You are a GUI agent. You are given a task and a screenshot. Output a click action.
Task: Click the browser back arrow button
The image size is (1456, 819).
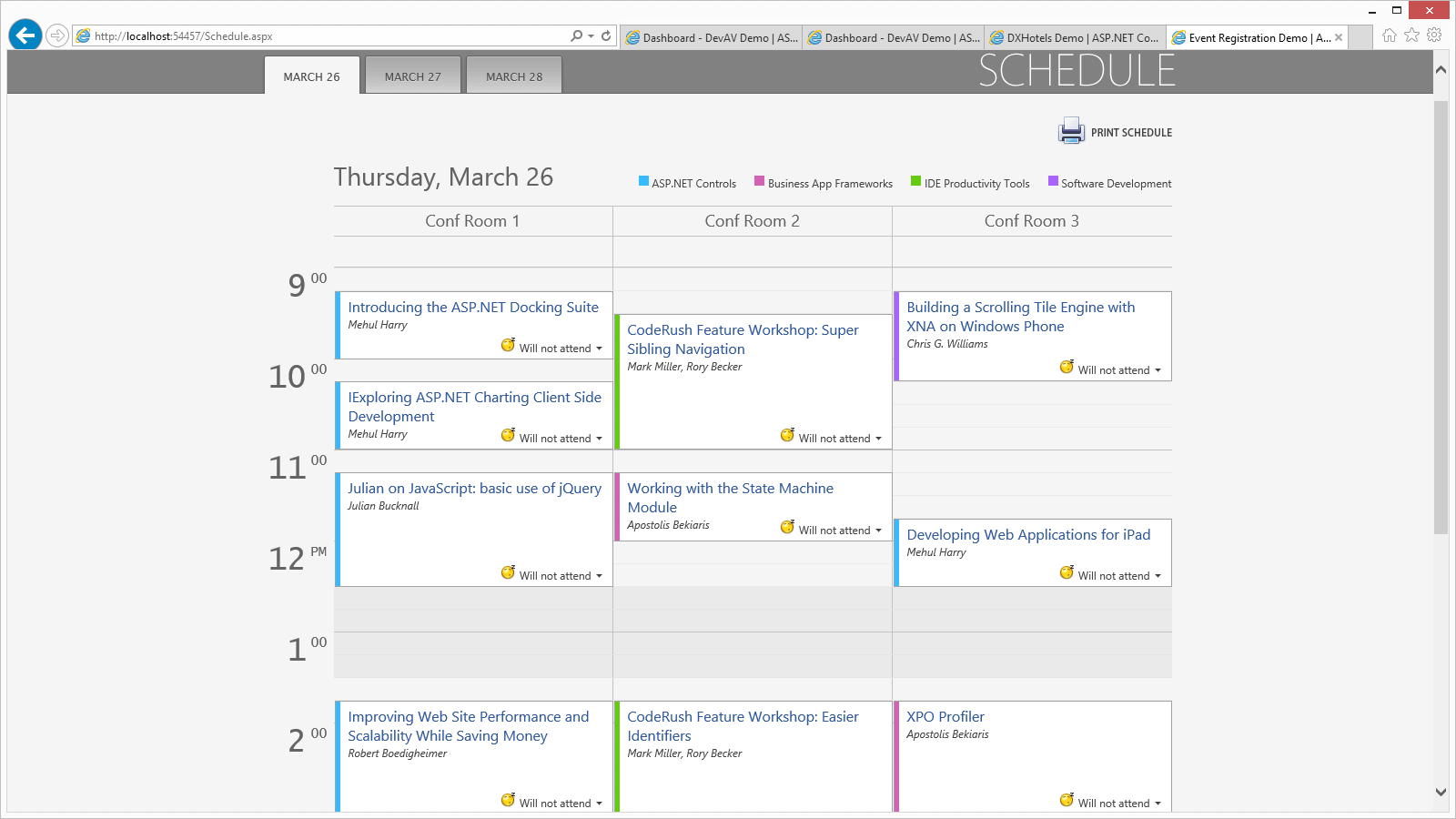pos(25,35)
